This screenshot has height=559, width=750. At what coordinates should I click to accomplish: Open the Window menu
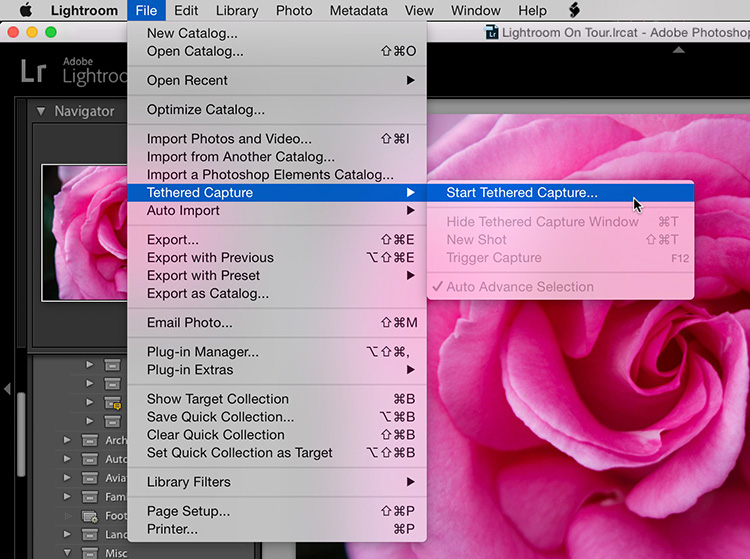(475, 10)
